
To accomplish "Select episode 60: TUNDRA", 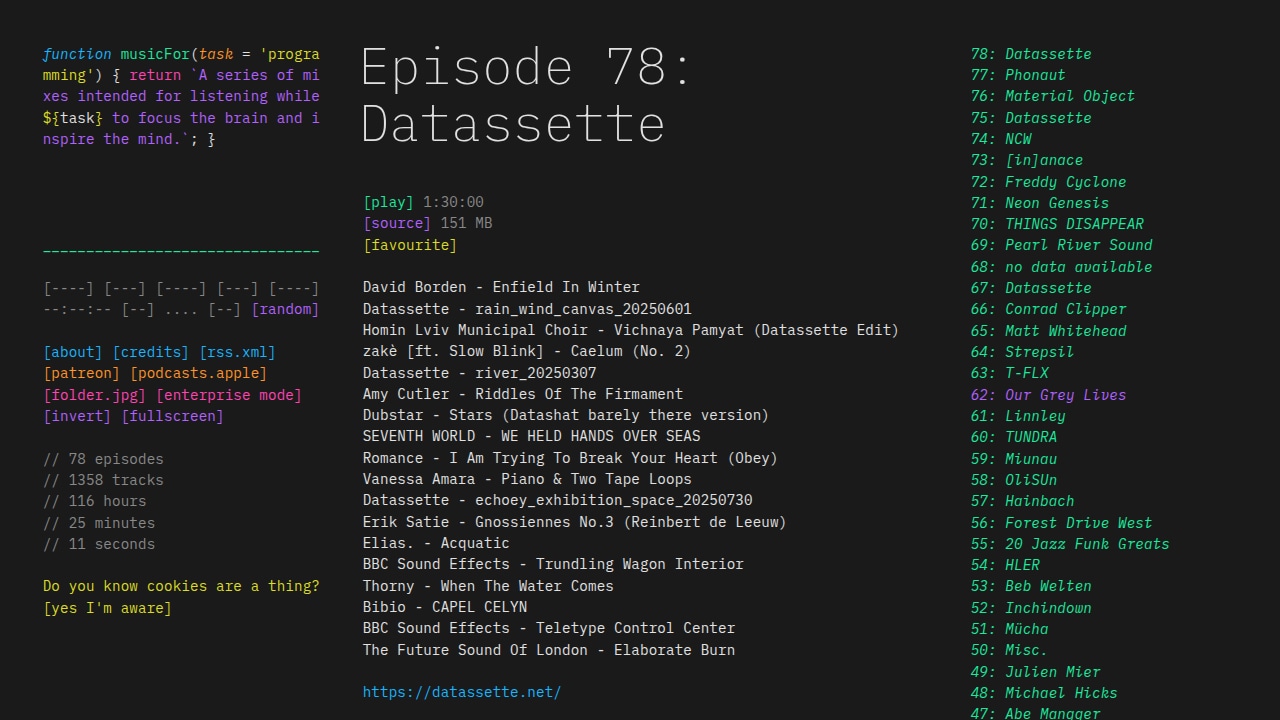I will pos(1013,437).
